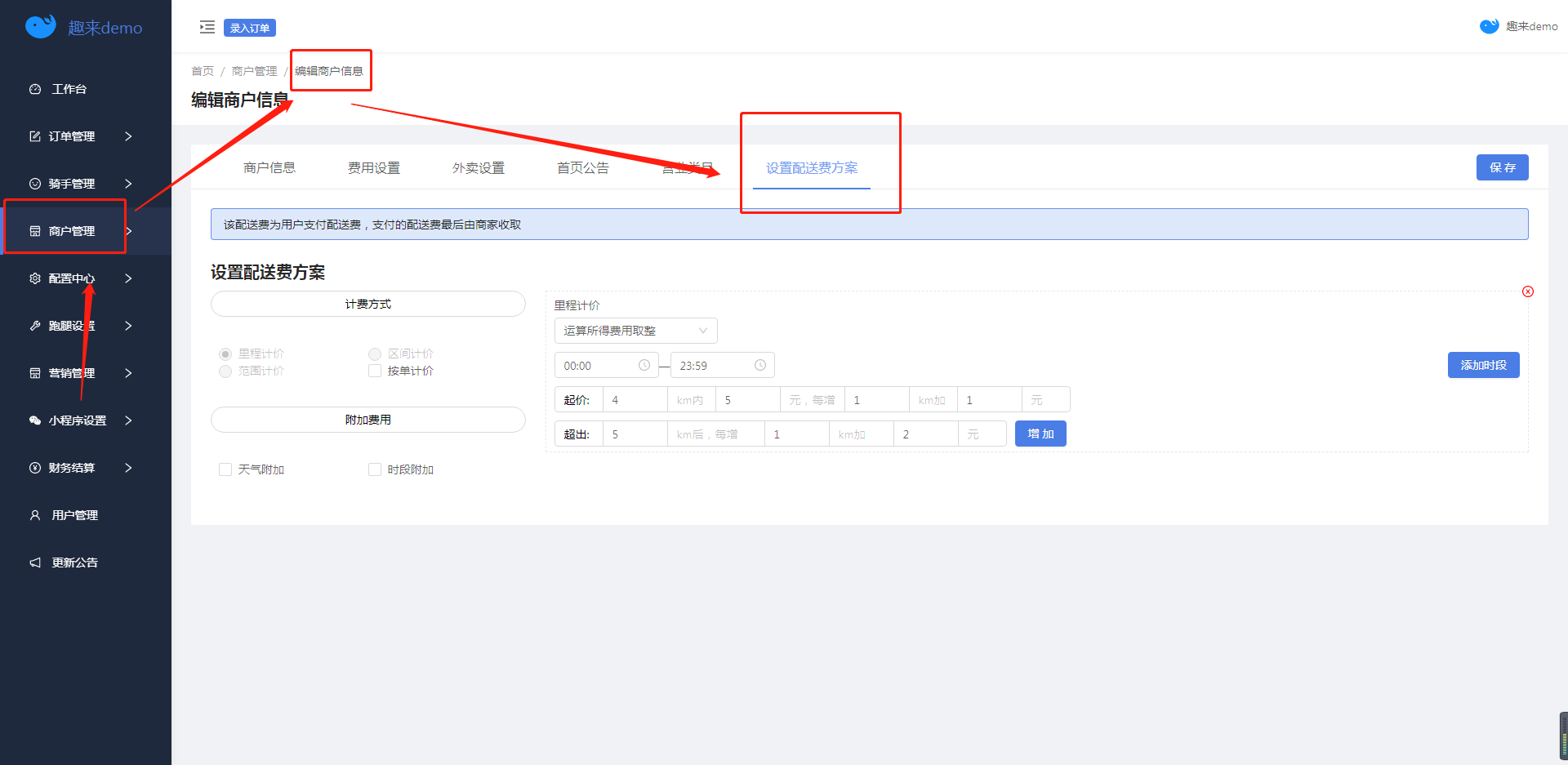Switch to the 费用设置 tab

(374, 167)
